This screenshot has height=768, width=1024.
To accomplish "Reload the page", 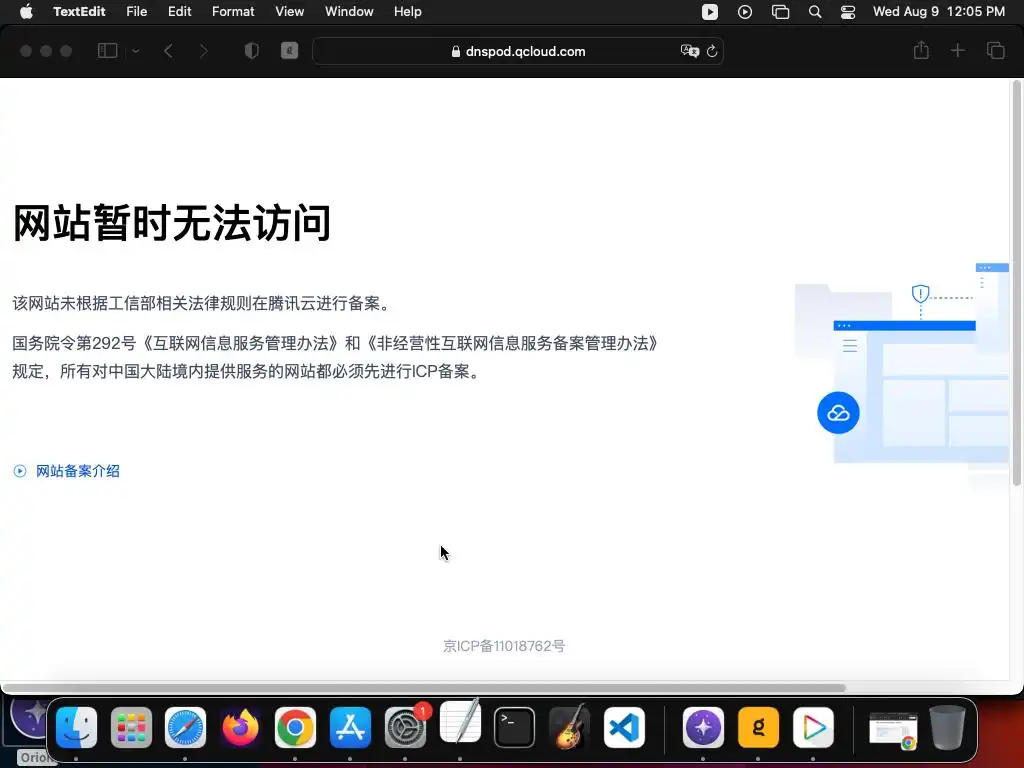I will [x=712, y=51].
